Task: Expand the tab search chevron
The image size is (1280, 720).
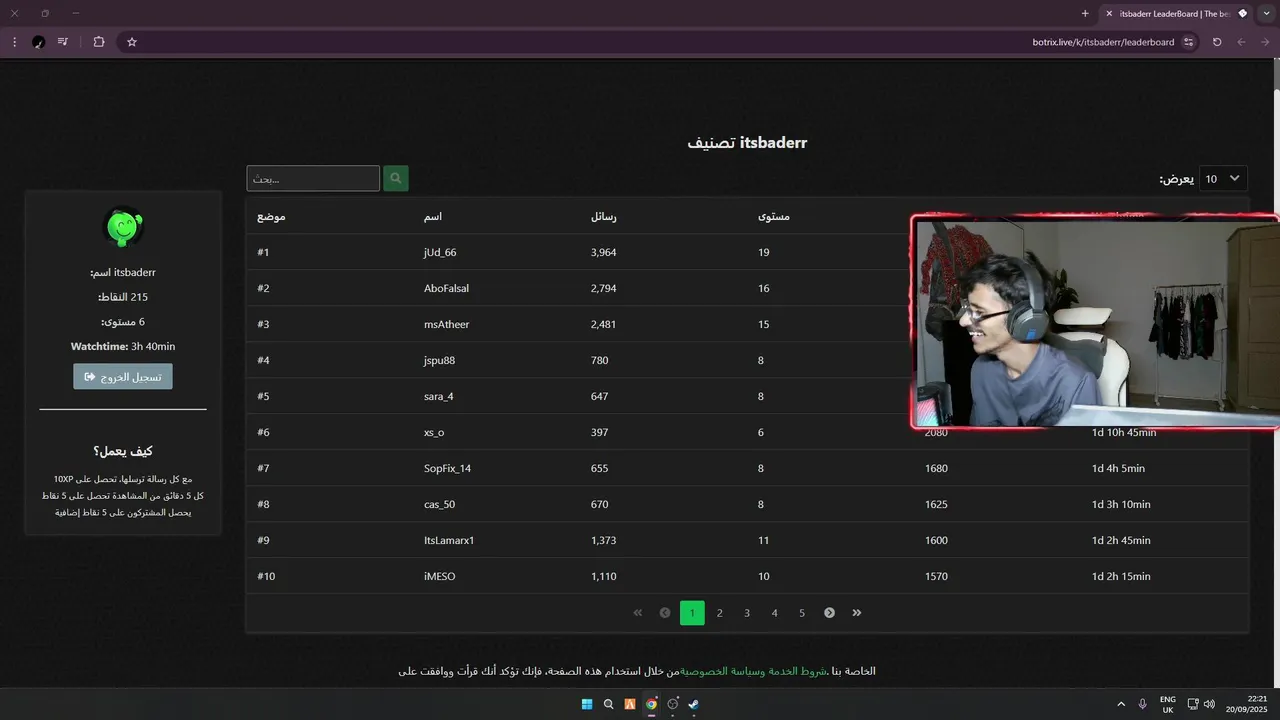Action: pyautogui.click(x=1267, y=13)
